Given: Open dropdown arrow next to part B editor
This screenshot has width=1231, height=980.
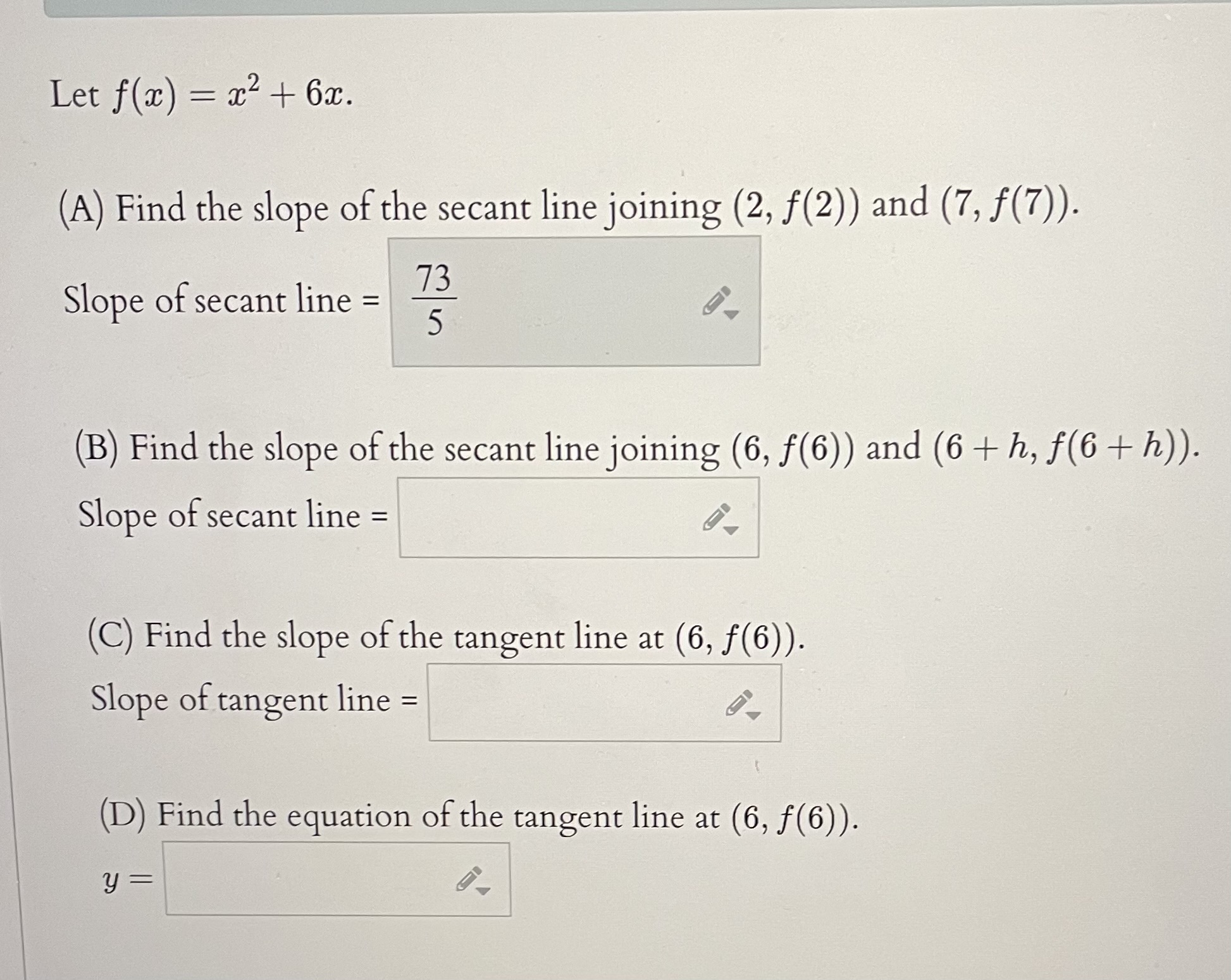Looking at the screenshot, I should 731,530.
